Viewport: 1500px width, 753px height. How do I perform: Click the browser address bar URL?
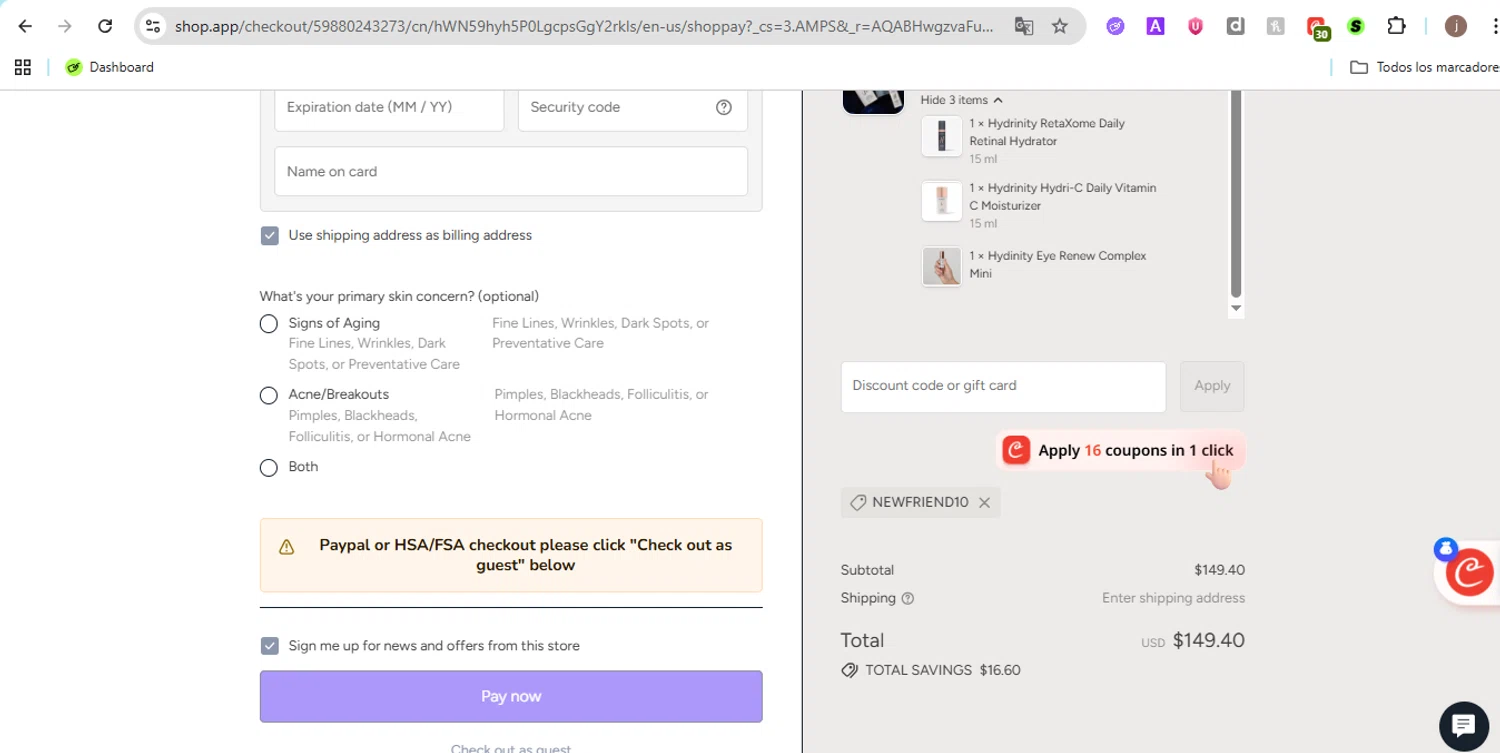[x=584, y=27]
